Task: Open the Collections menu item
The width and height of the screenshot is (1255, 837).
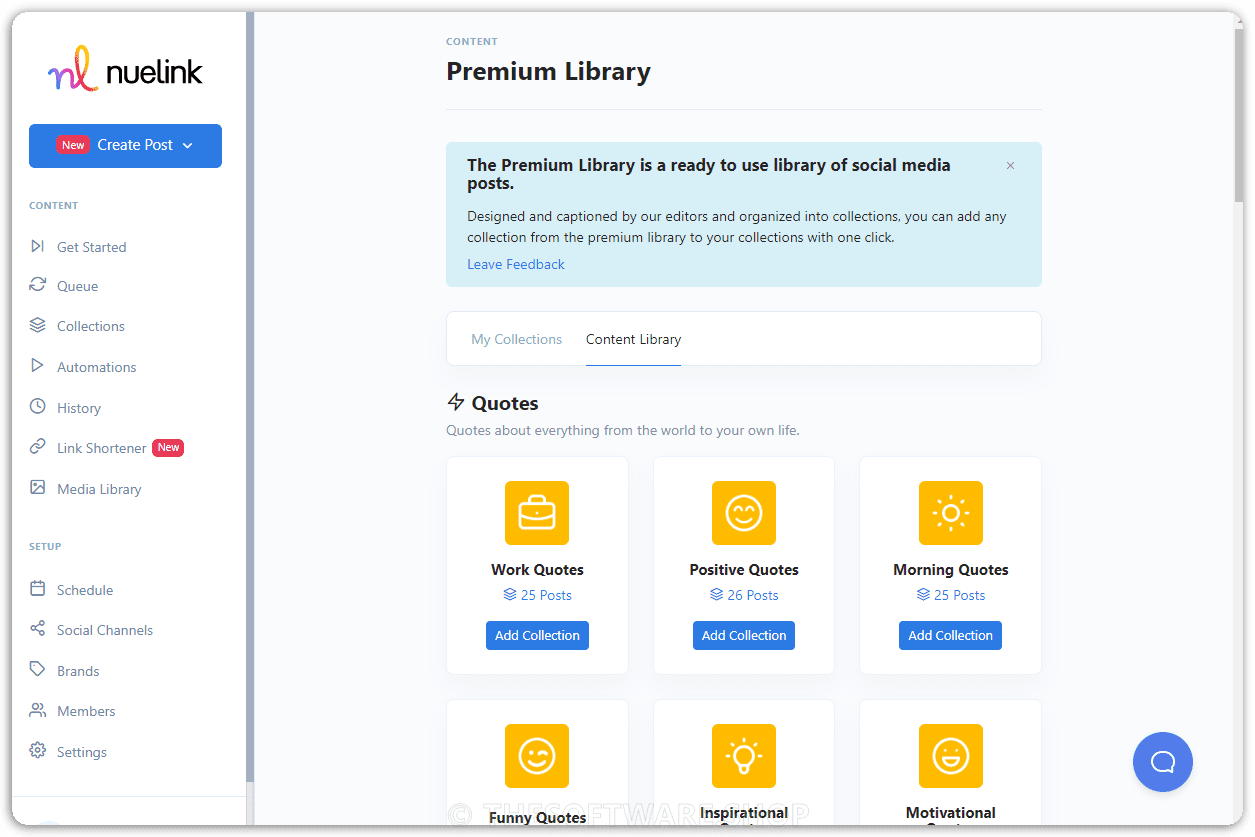Action: pos(91,326)
